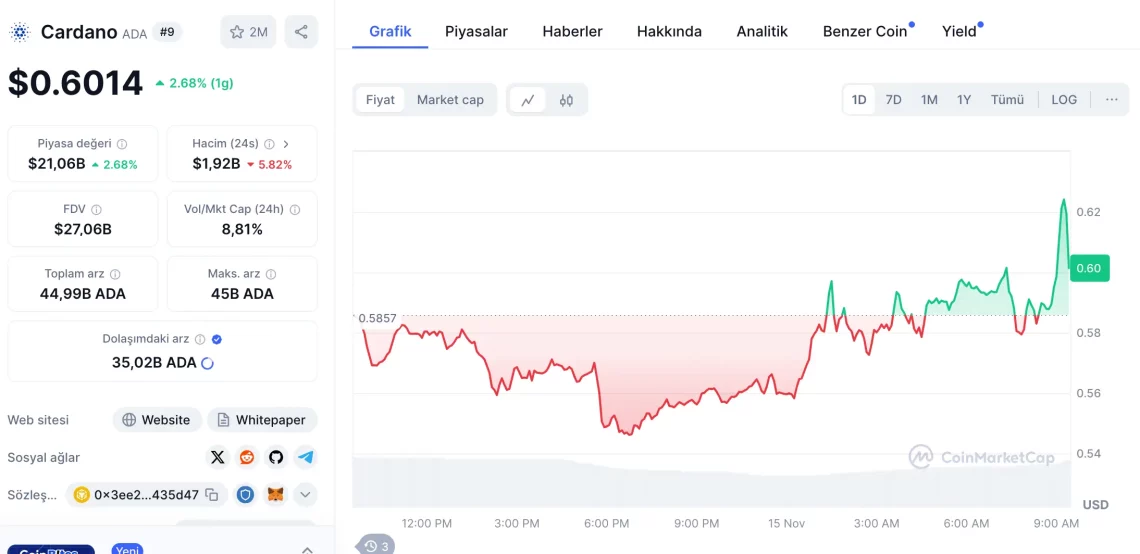Select Fiyat price view

[x=380, y=100]
